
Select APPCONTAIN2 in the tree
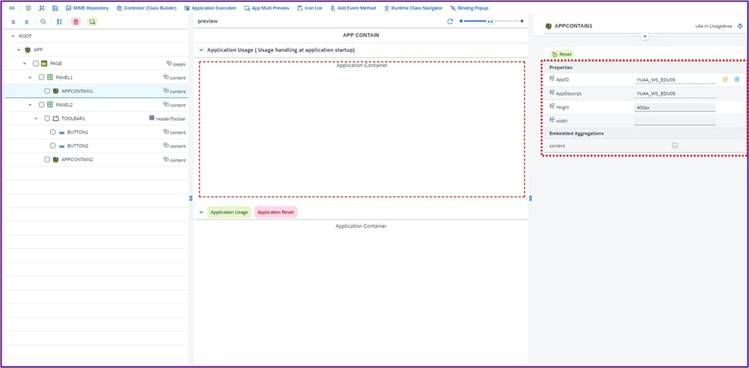[77, 160]
